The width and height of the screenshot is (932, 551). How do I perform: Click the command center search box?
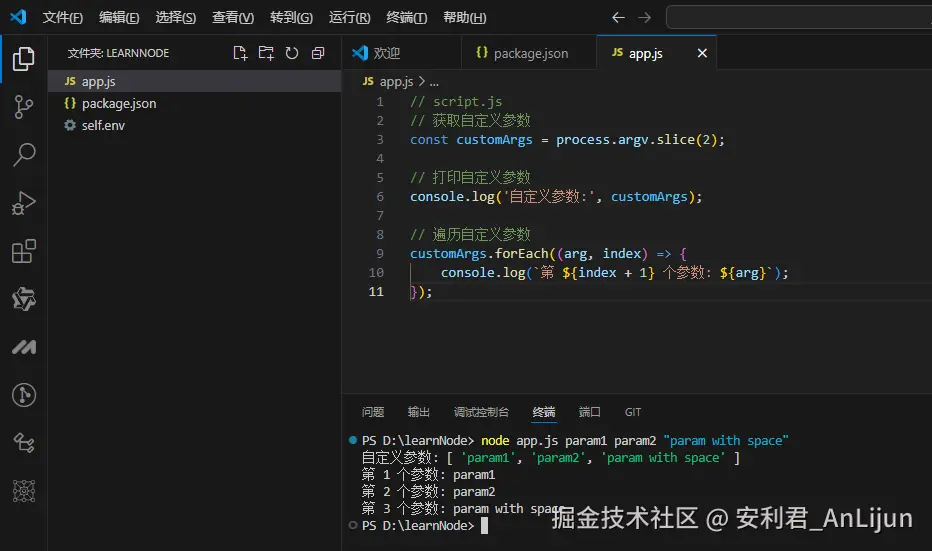click(x=799, y=17)
